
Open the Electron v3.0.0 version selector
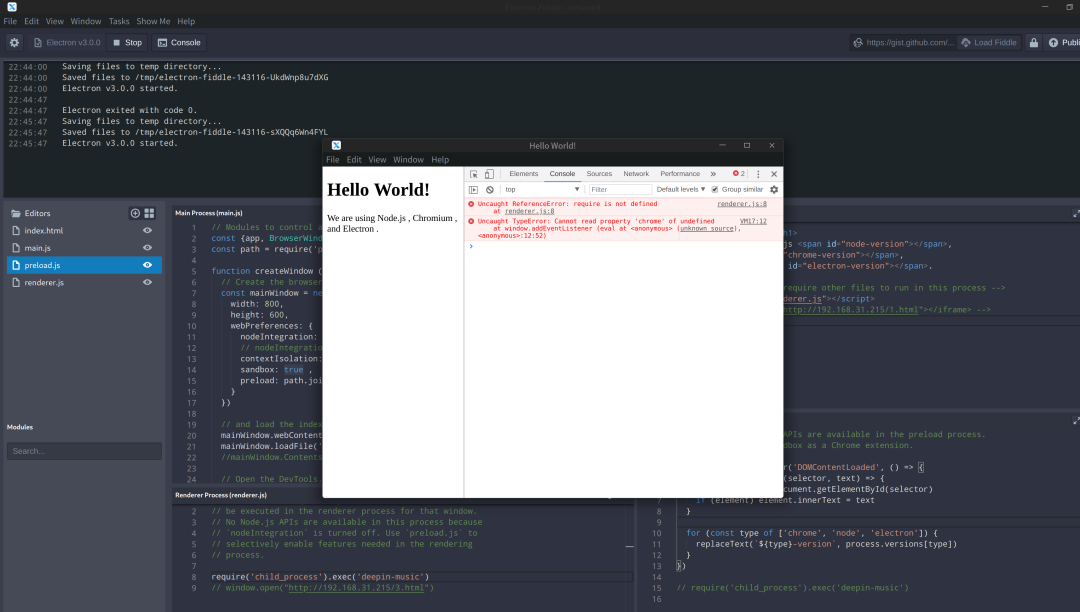click(67, 43)
